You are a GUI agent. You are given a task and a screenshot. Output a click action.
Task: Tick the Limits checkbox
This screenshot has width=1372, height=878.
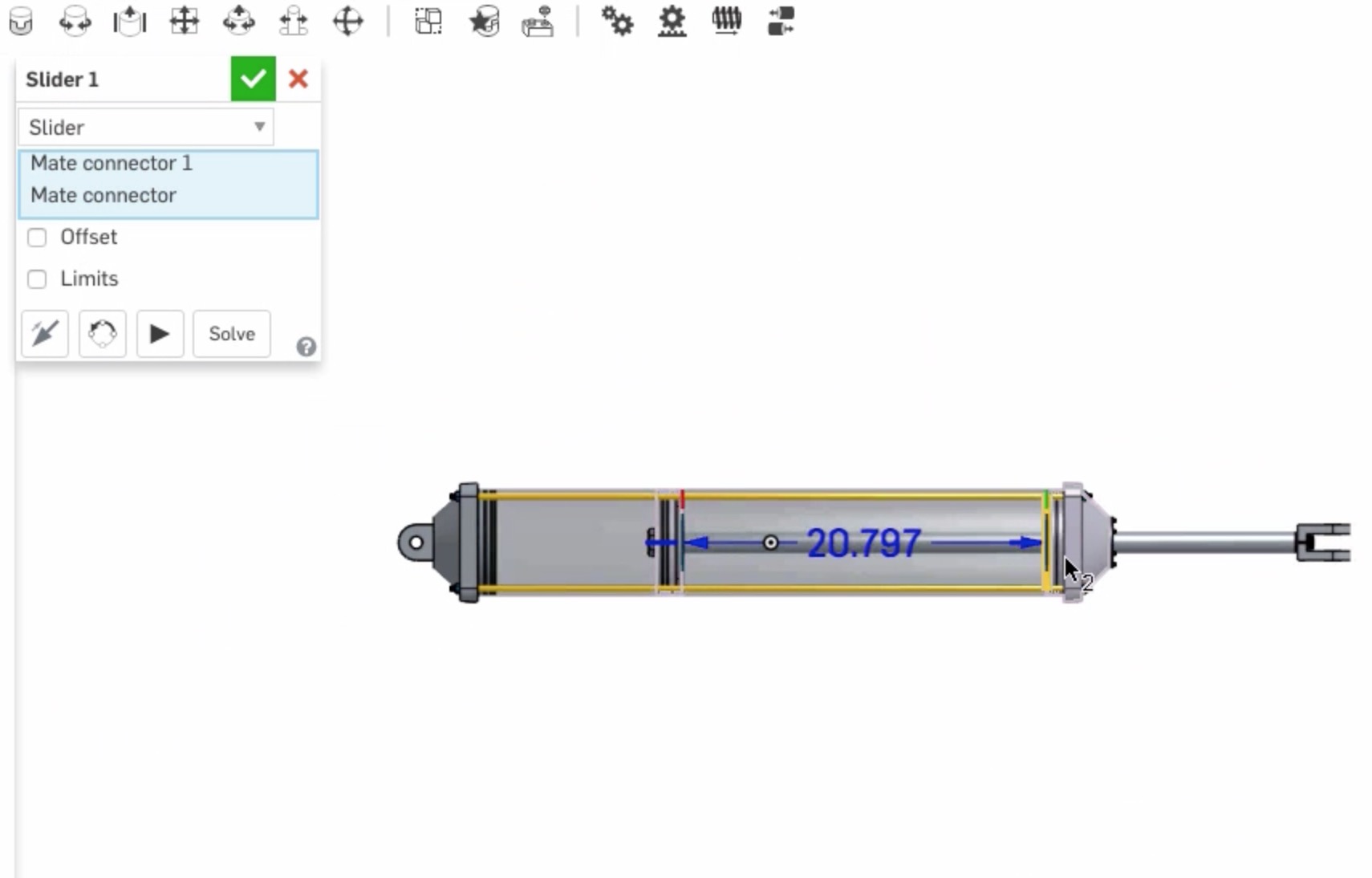(x=37, y=279)
